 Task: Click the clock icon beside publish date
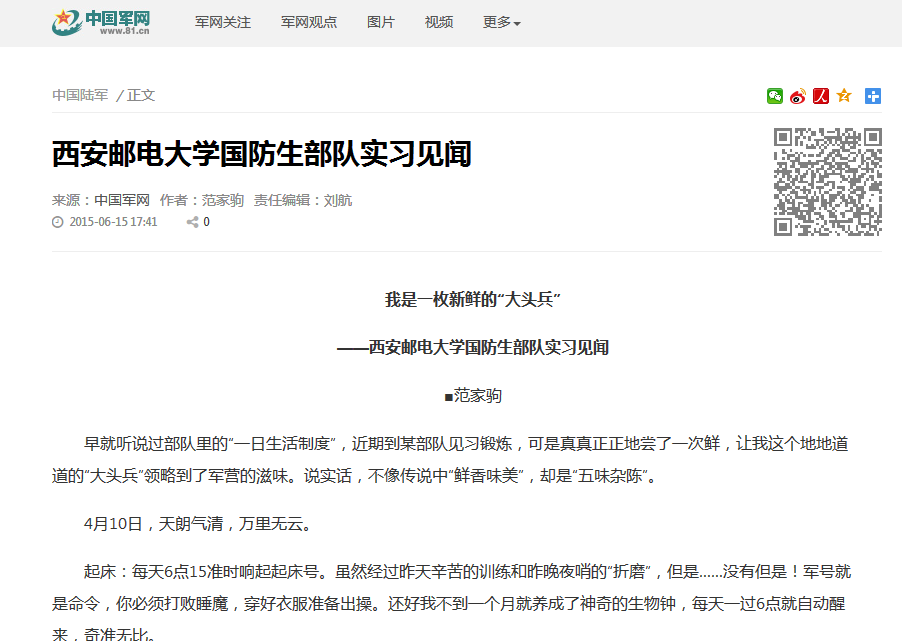point(58,222)
